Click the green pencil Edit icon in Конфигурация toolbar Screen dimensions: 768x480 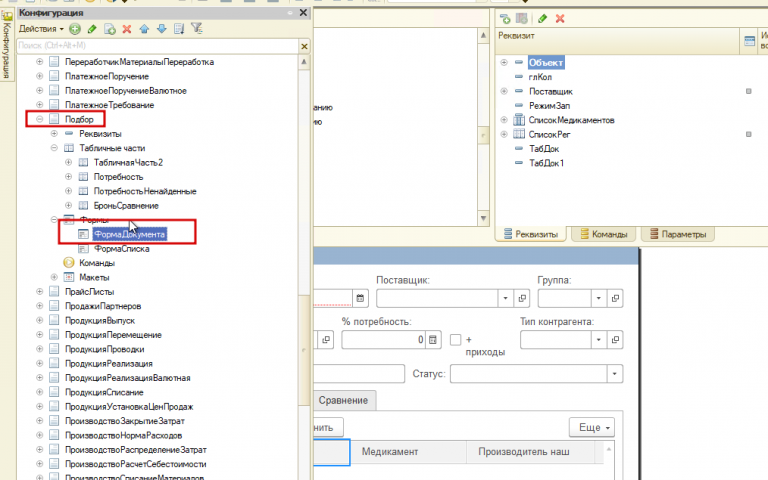click(x=92, y=29)
